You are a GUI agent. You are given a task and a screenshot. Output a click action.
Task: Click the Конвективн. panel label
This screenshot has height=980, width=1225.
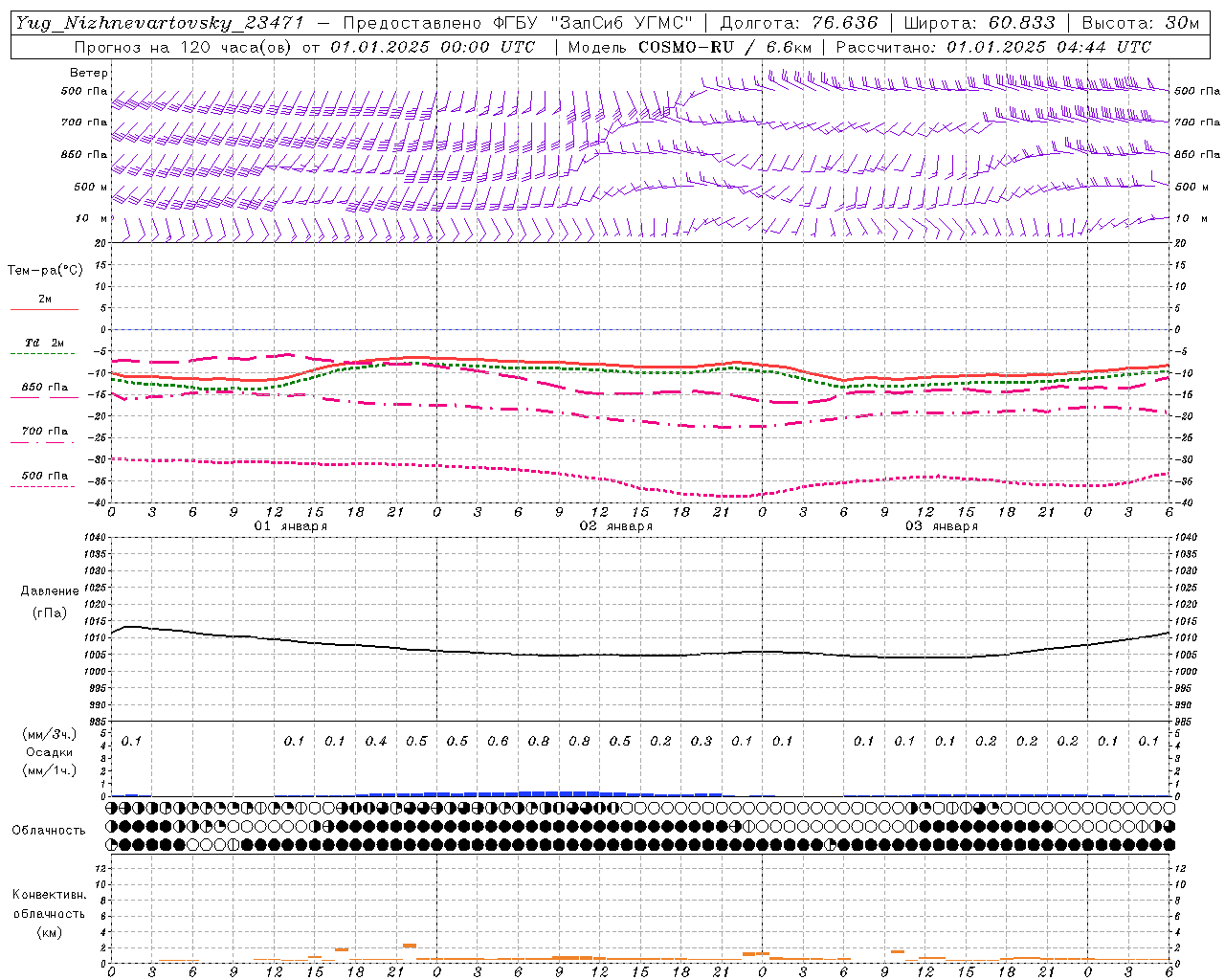[x=49, y=895]
